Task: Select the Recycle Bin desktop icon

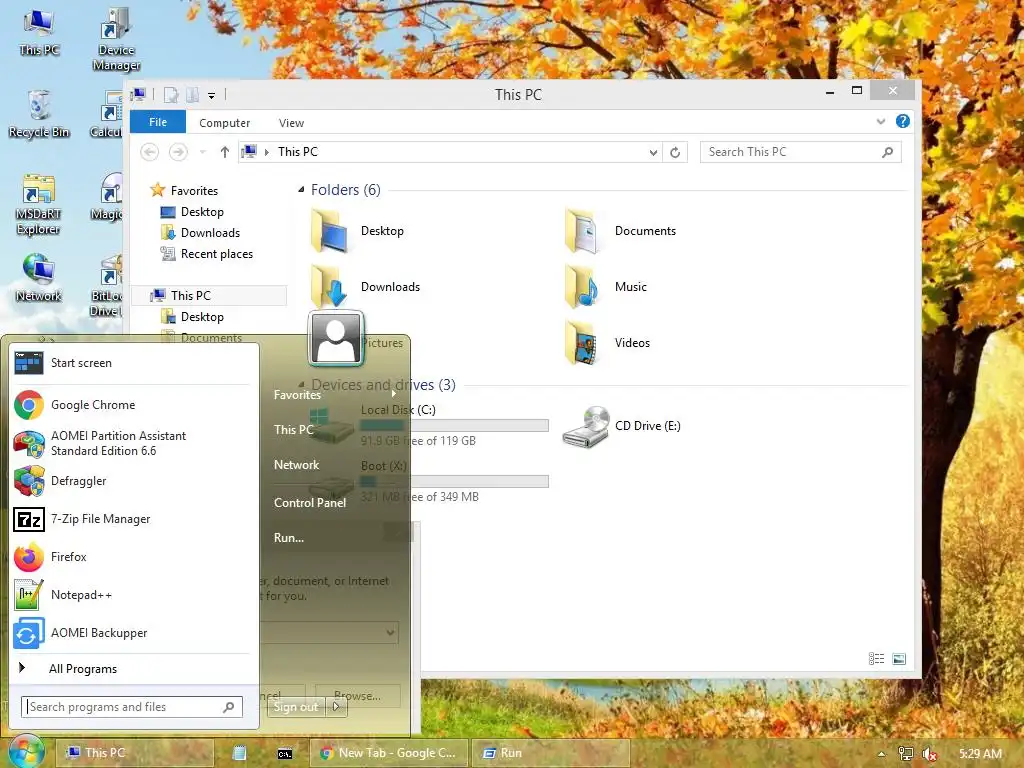Action: 39,114
